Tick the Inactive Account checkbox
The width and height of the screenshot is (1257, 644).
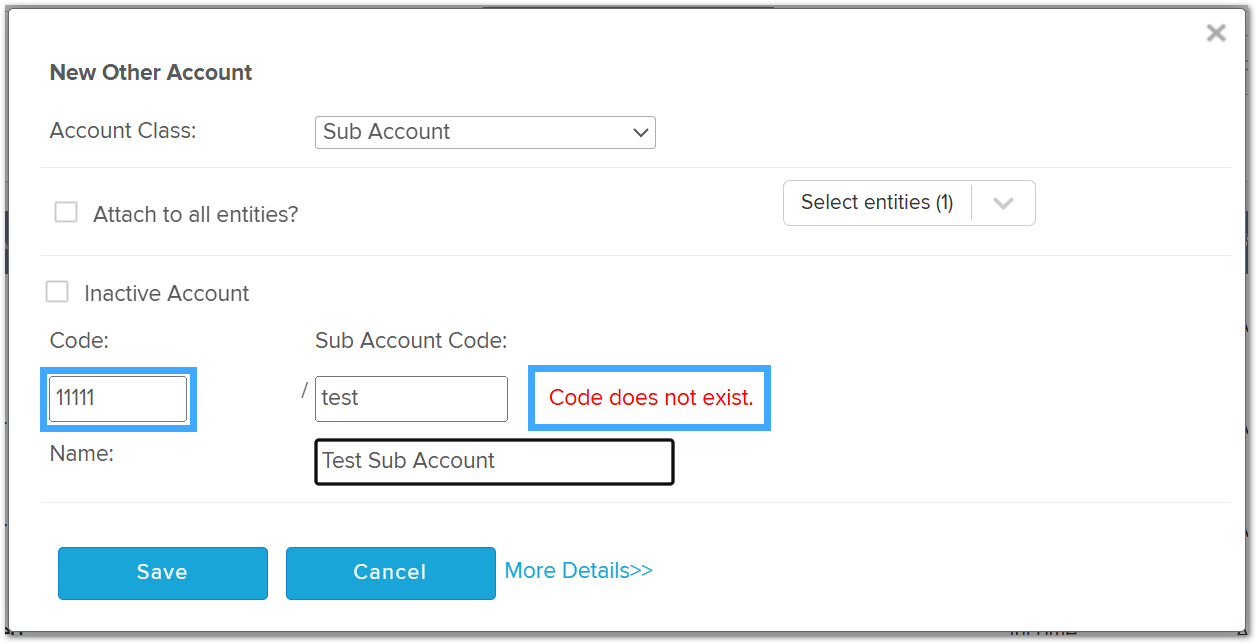pos(58,292)
